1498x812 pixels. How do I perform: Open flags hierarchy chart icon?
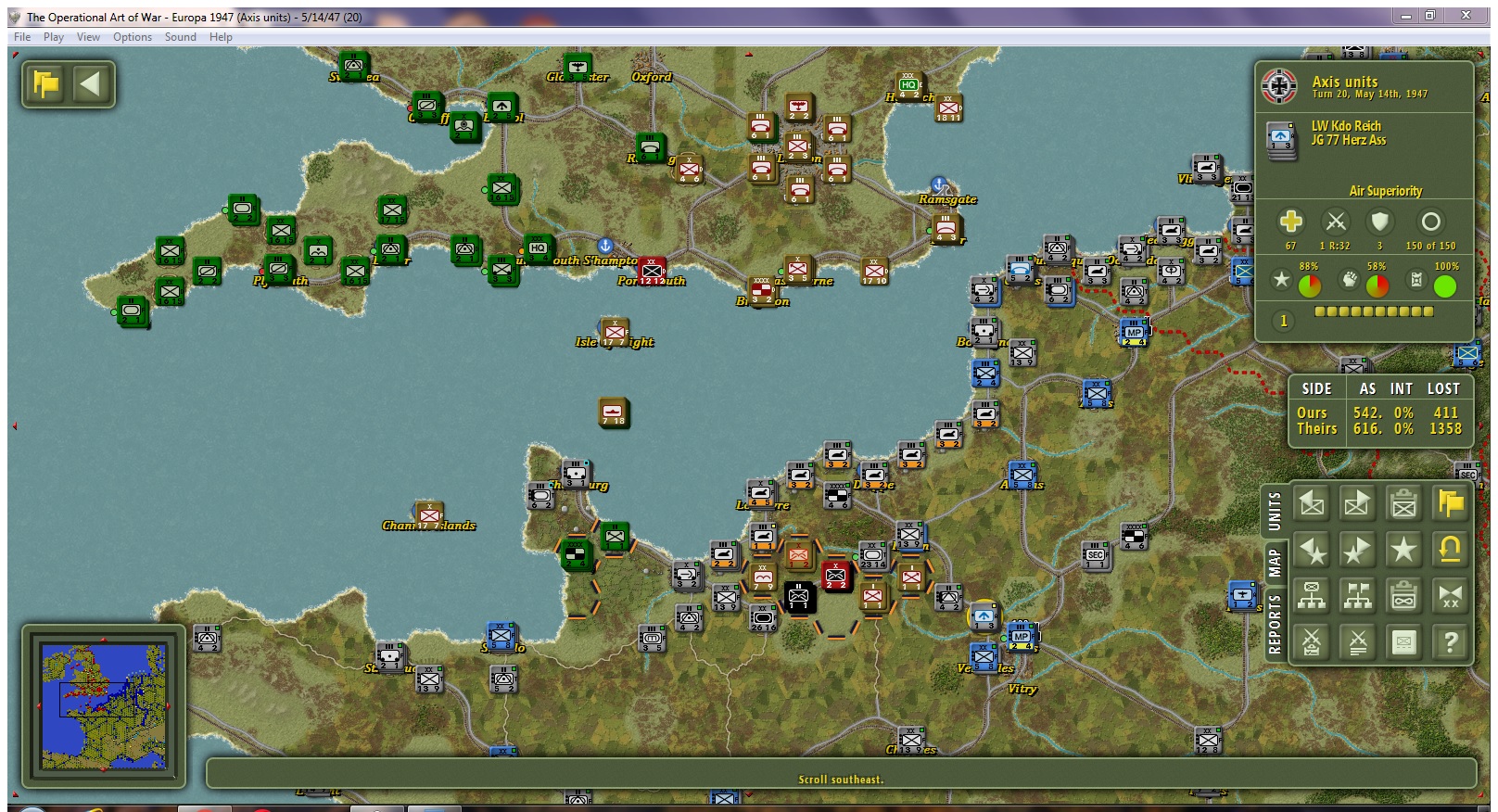pyautogui.click(x=1357, y=595)
